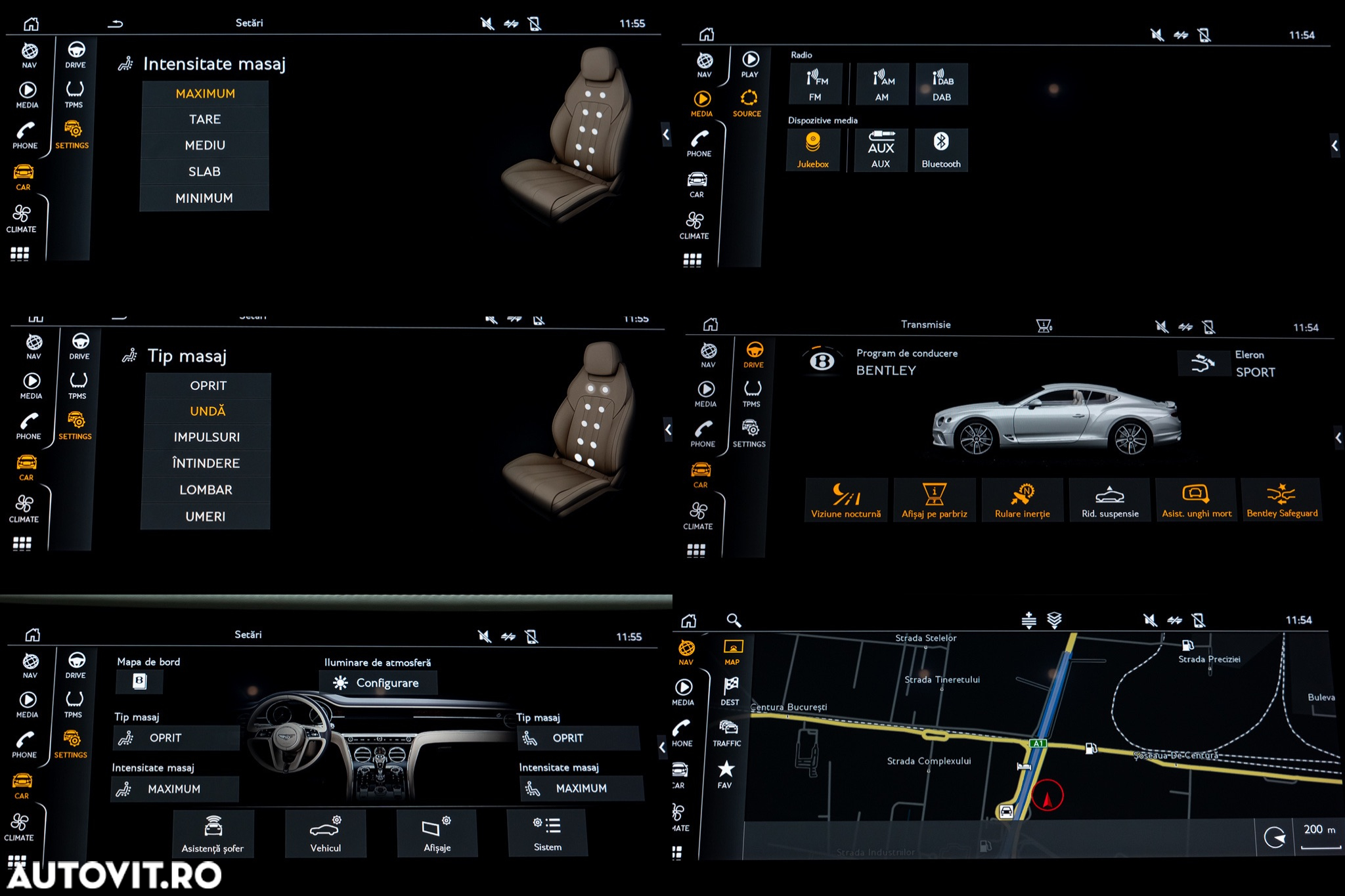Toggle Asist. unghi mort blind spot assist
Viewport: 1345px width, 896px height.
tap(1196, 500)
